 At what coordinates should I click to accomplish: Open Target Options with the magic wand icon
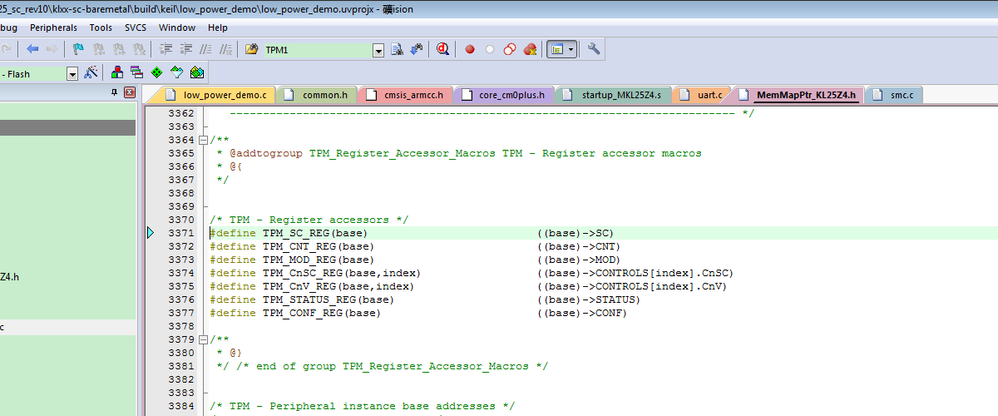point(91,73)
